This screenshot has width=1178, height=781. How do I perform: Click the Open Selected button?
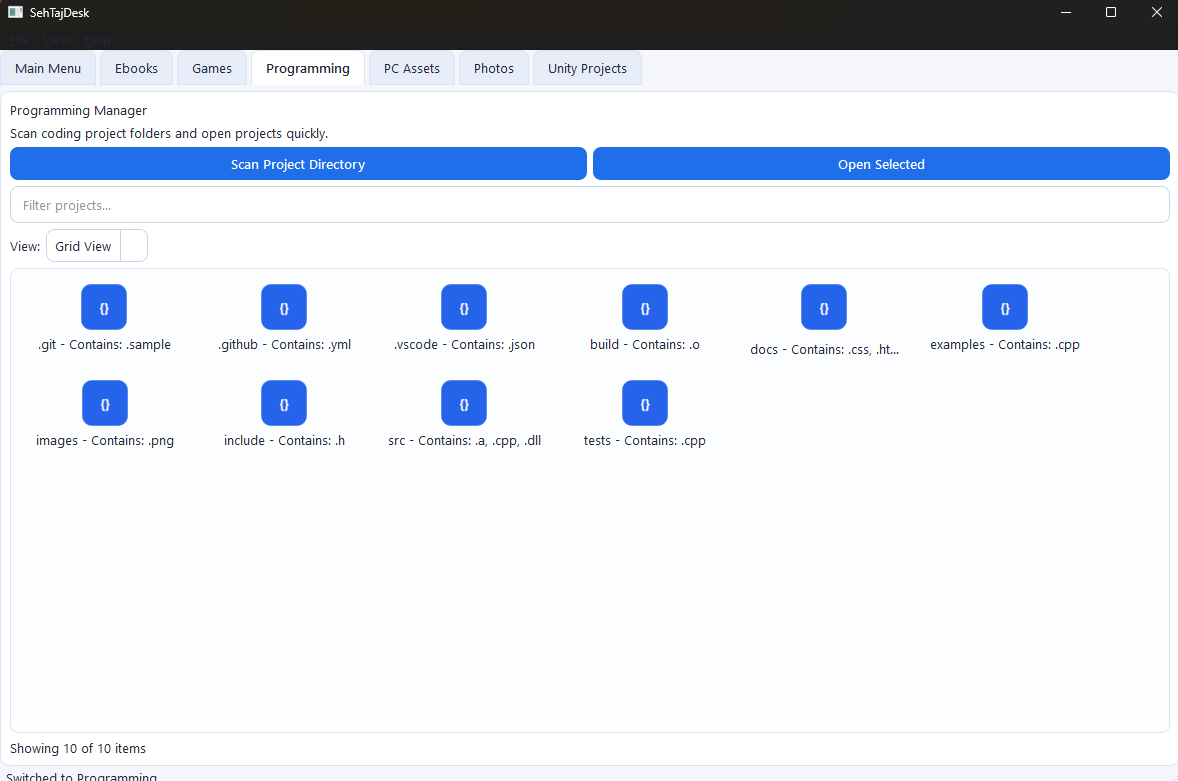(x=881, y=164)
